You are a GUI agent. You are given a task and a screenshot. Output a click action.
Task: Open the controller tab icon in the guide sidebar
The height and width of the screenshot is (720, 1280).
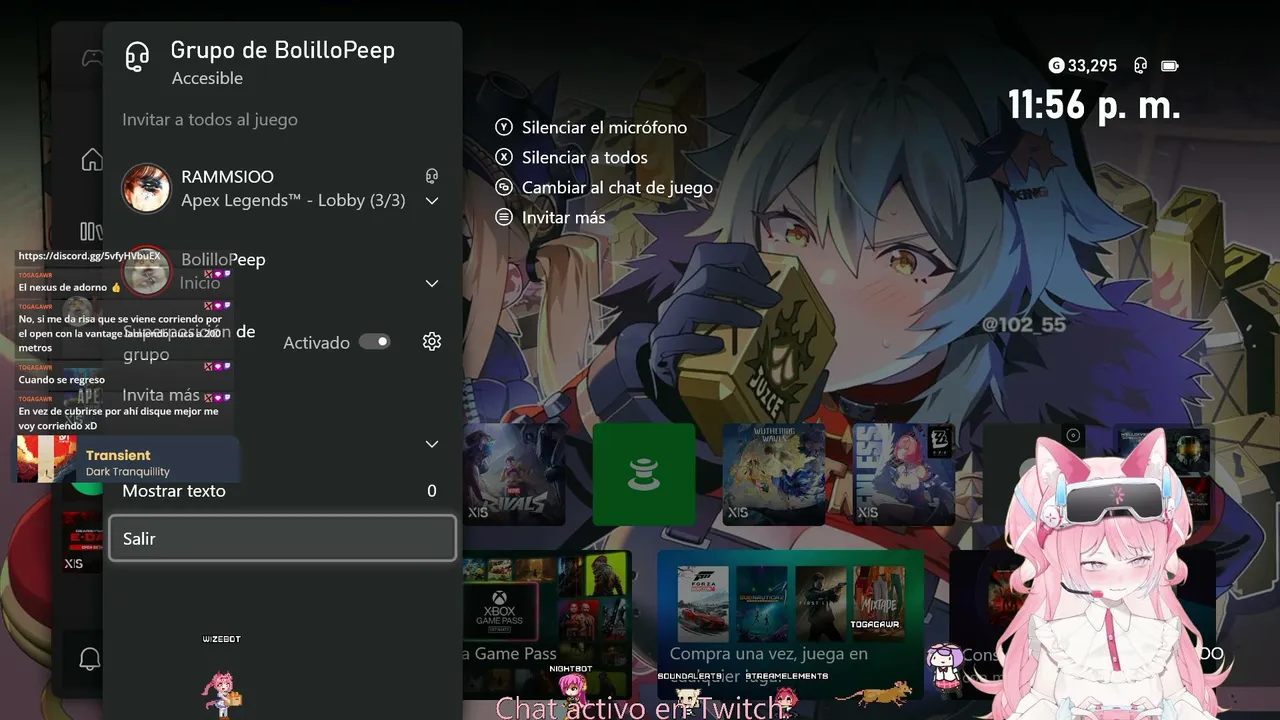[91, 58]
